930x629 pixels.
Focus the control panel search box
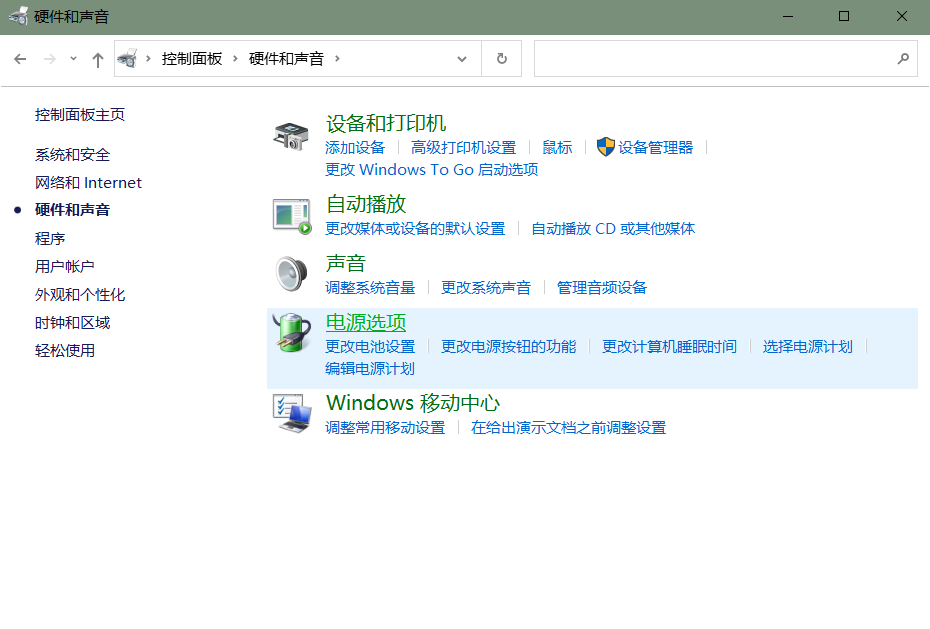[725, 59]
